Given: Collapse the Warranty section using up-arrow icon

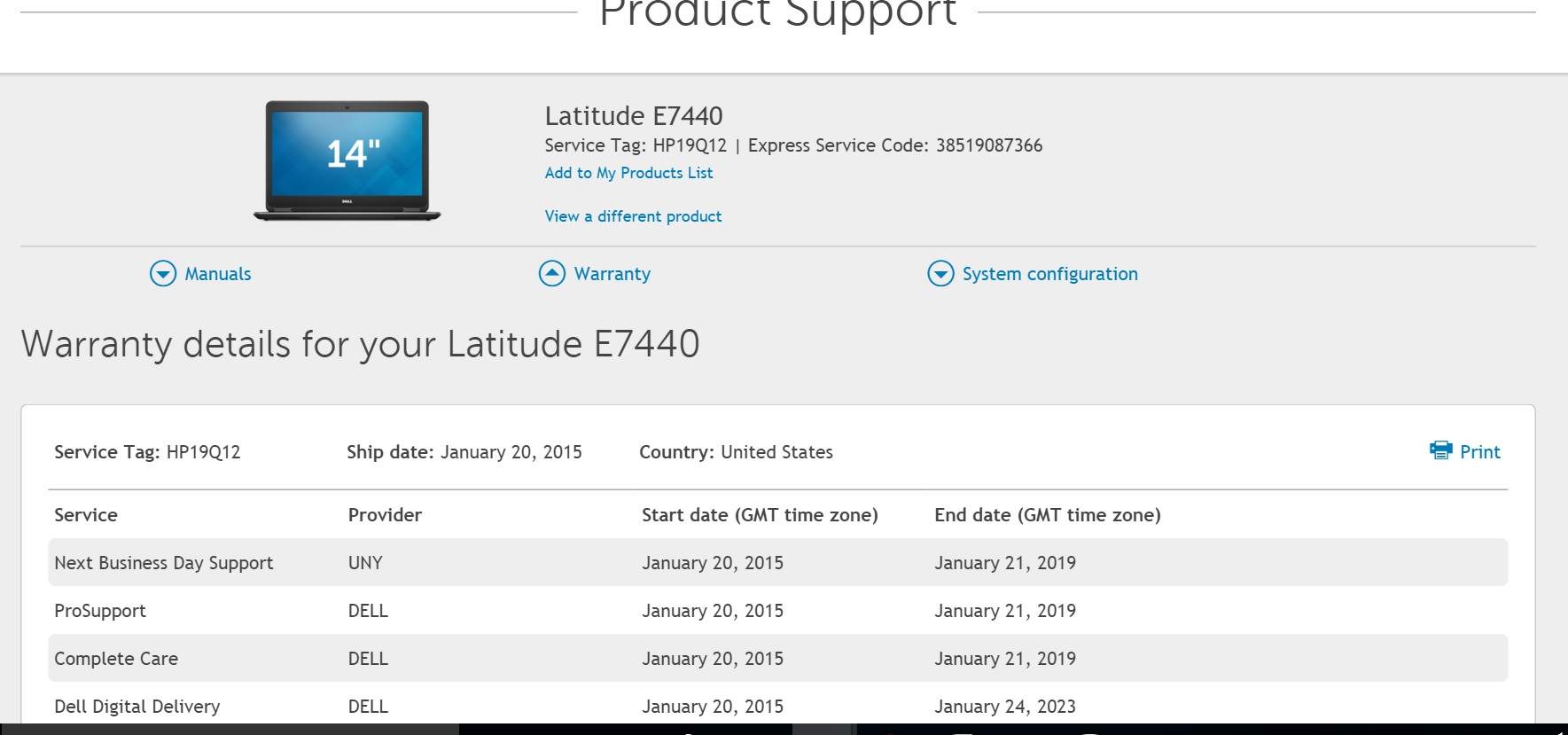Looking at the screenshot, I should point(552,274).
